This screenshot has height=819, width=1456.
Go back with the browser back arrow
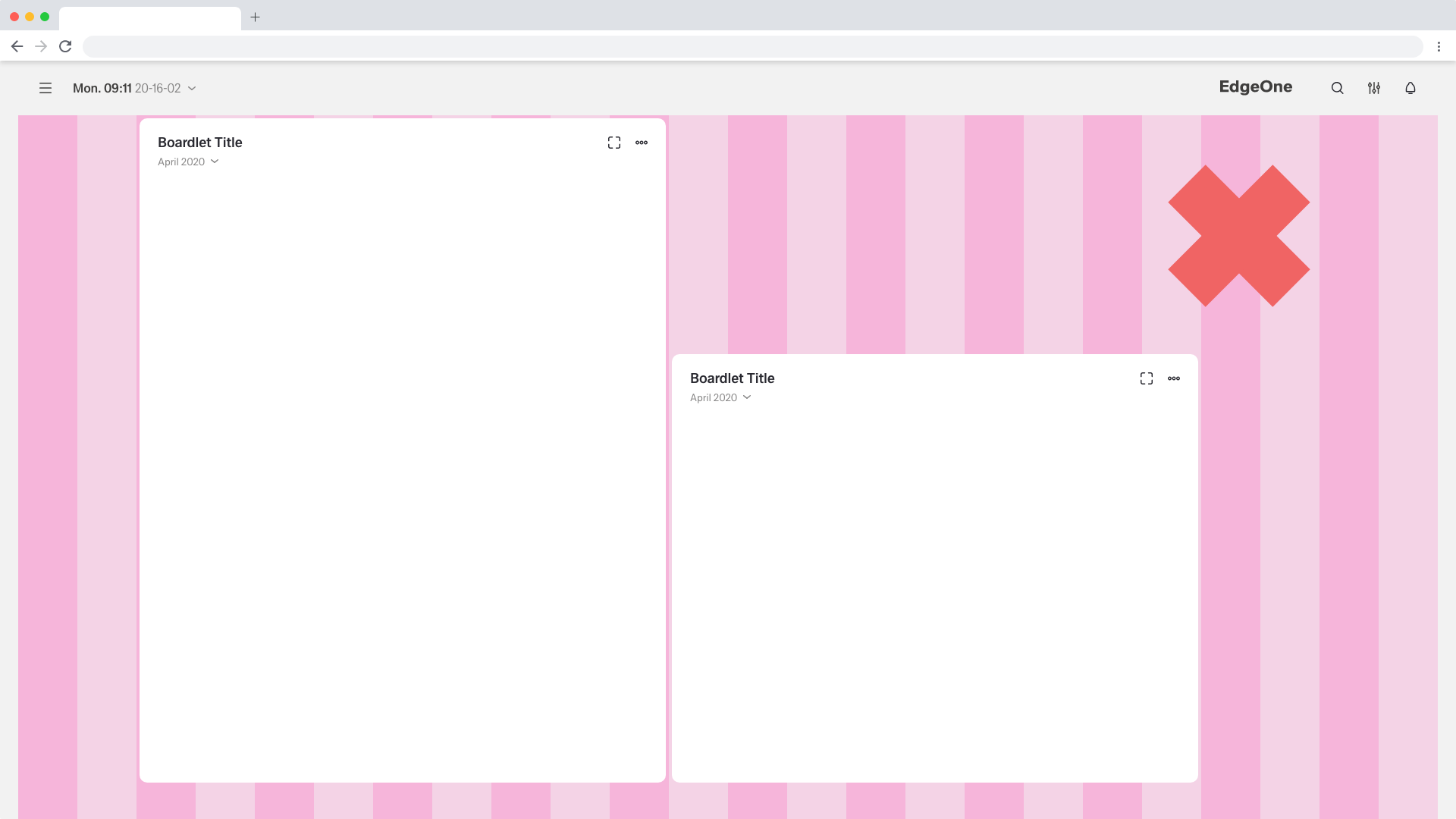click(x=17, y=46)
